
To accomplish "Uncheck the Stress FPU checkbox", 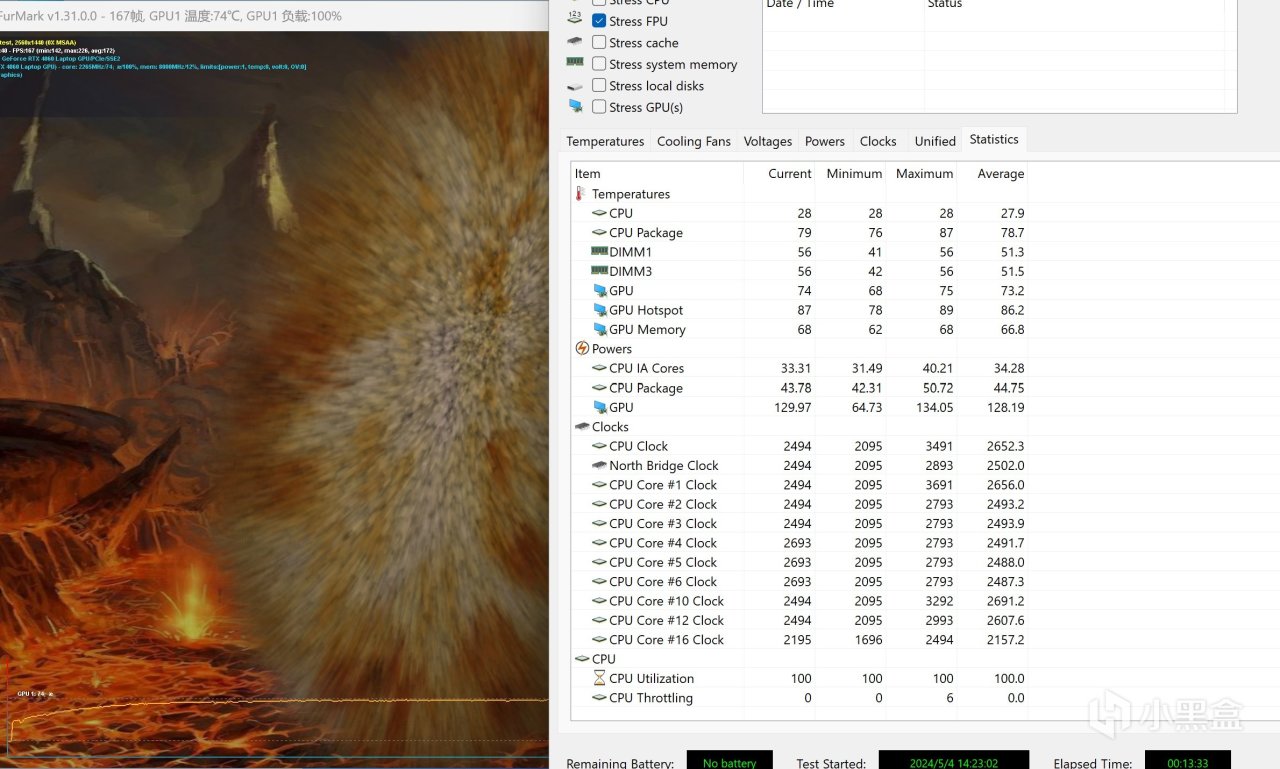I will pyautogui.click(x=599, y=20).
